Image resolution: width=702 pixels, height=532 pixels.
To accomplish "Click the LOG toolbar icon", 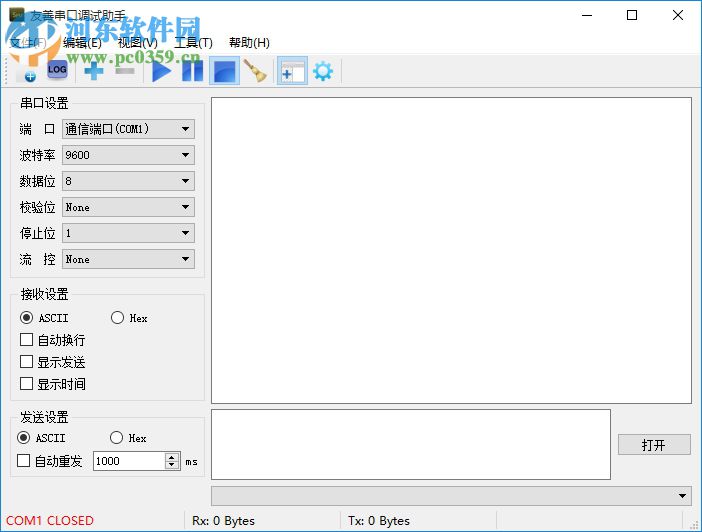I will [x=57, y=70].
